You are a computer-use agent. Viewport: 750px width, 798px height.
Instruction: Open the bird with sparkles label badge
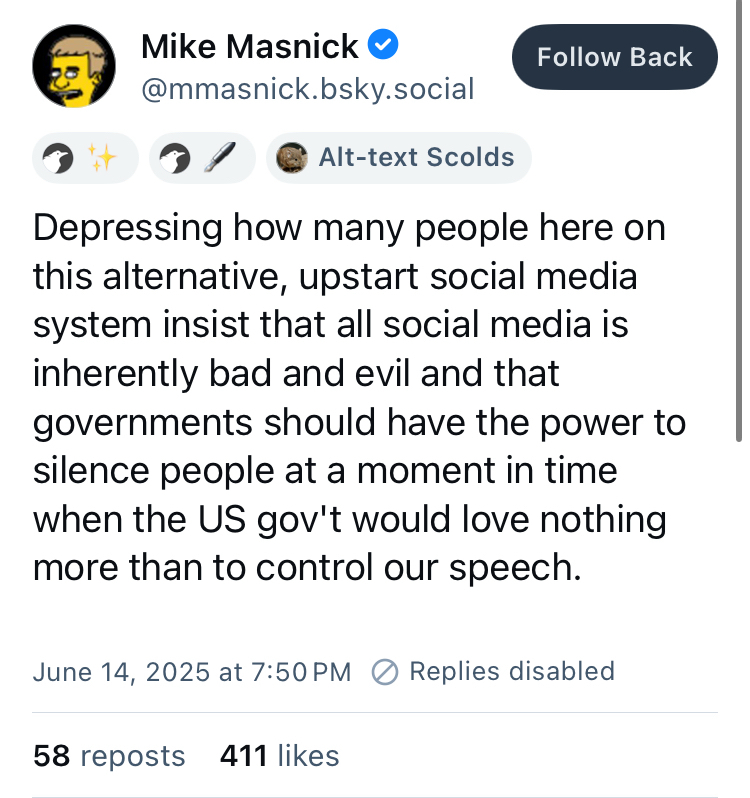[84, 158]
